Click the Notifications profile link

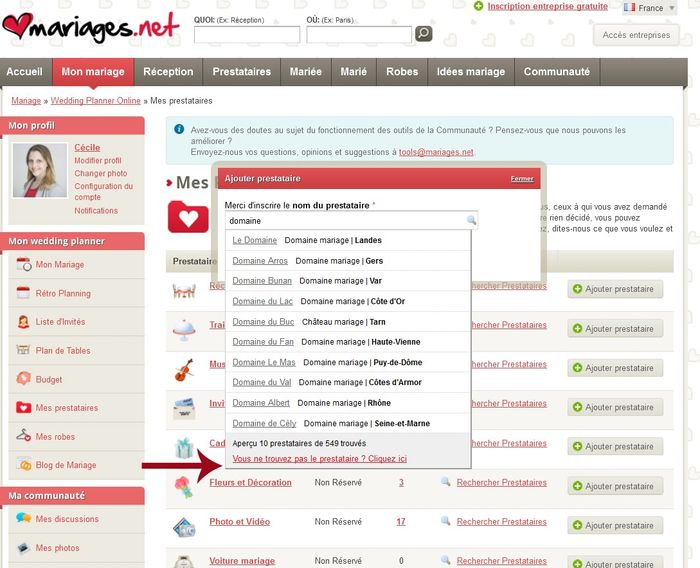[x=96, y=210]
